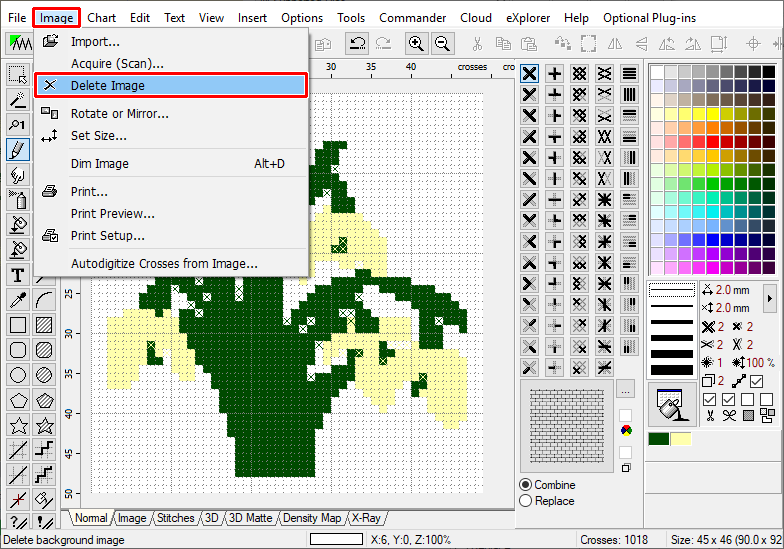
Task: Select the thickest line thickness option
Action: pyautogui.click(x=671, y=370)
